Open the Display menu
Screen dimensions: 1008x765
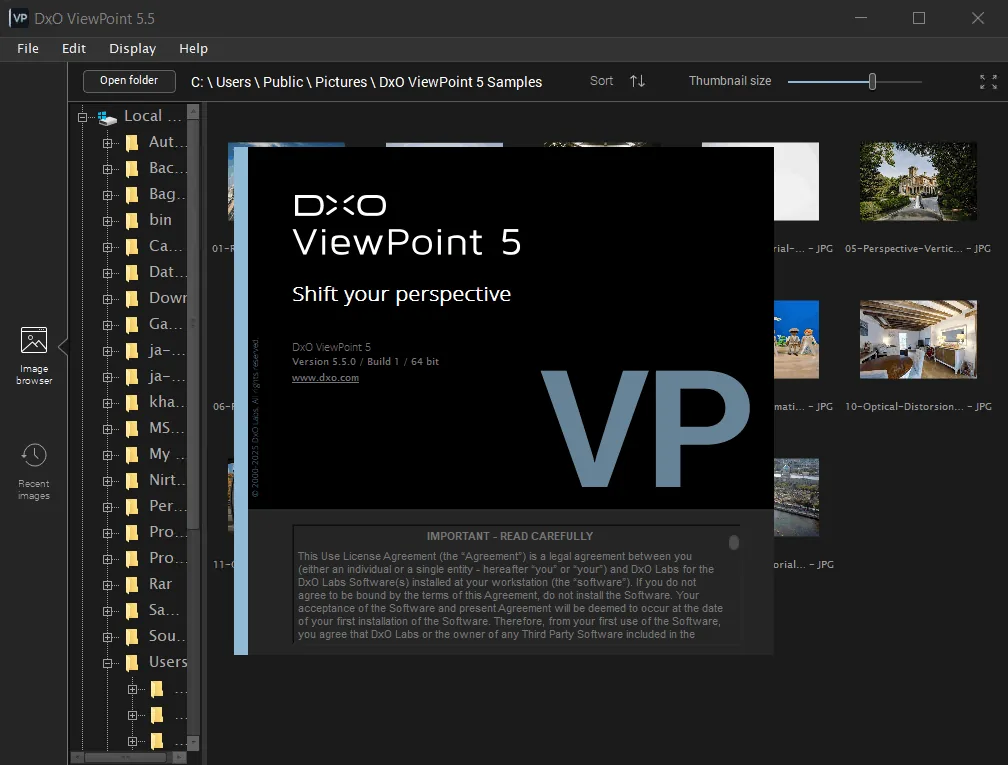[132, 49]
